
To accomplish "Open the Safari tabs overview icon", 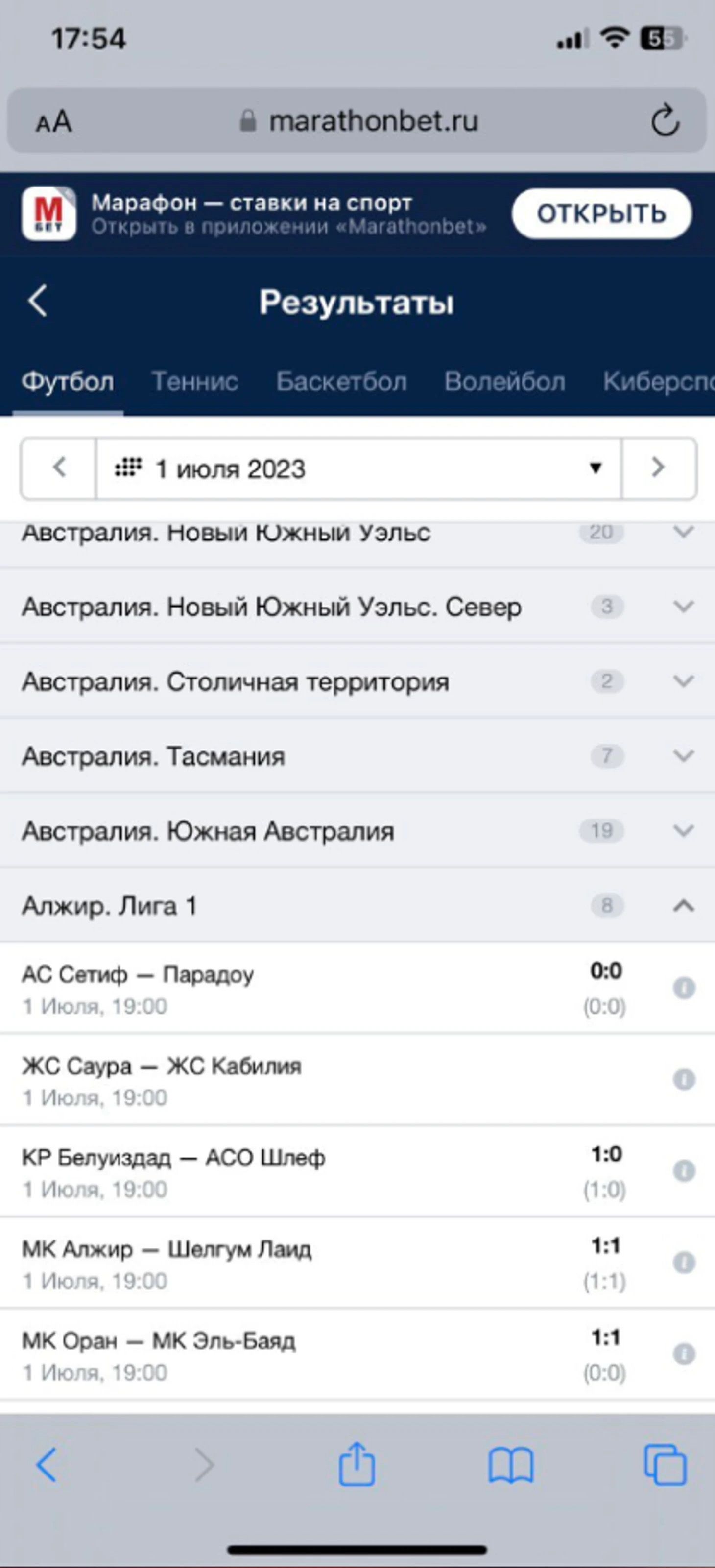I will tap(665, 1465).
